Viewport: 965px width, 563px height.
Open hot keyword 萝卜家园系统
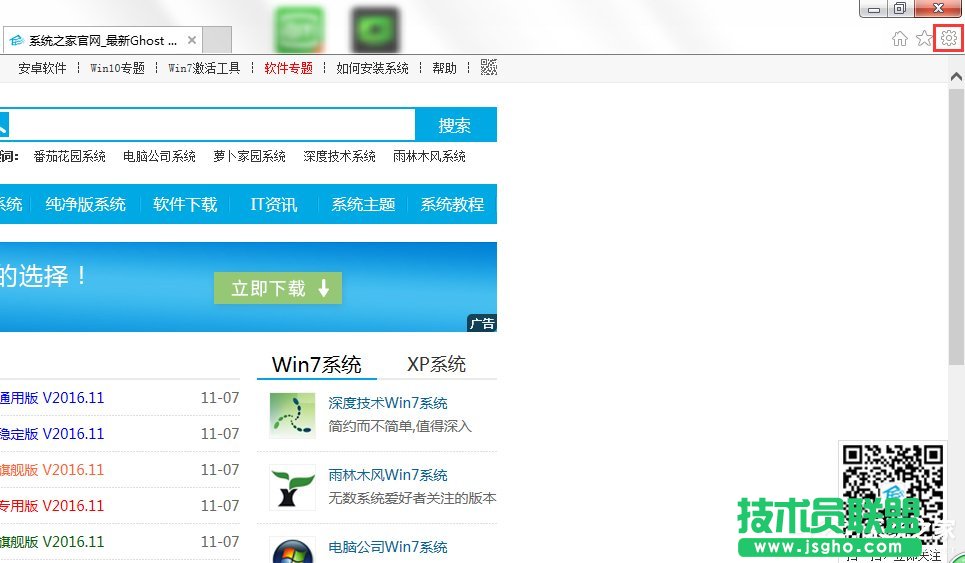pos(249,156)
